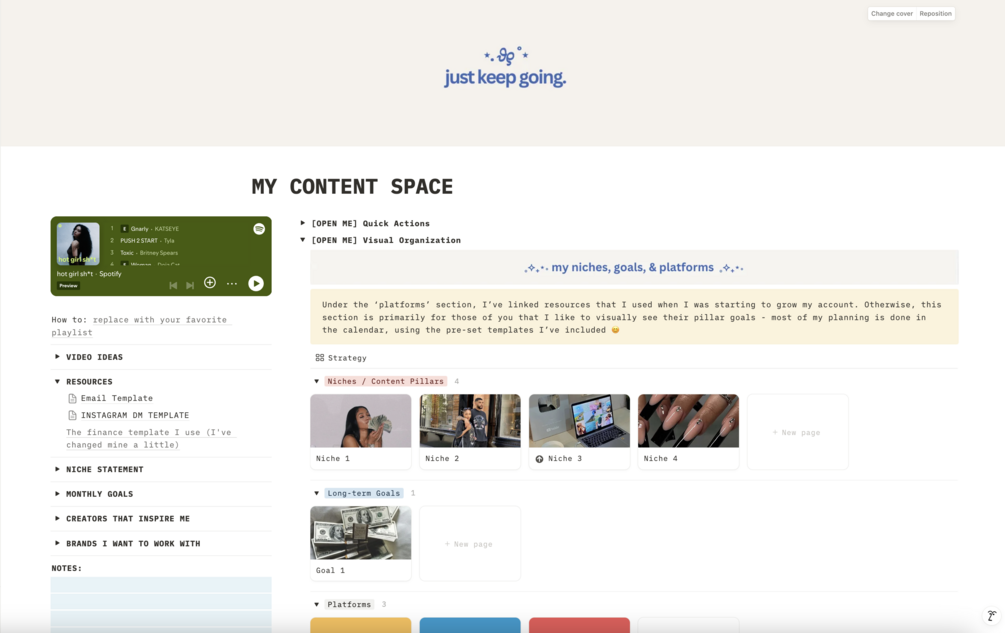Click the yellow callout about platforms section
The height and width of the screenshot is (633, 1005).
pyautogui.click(x=635, y=317)
